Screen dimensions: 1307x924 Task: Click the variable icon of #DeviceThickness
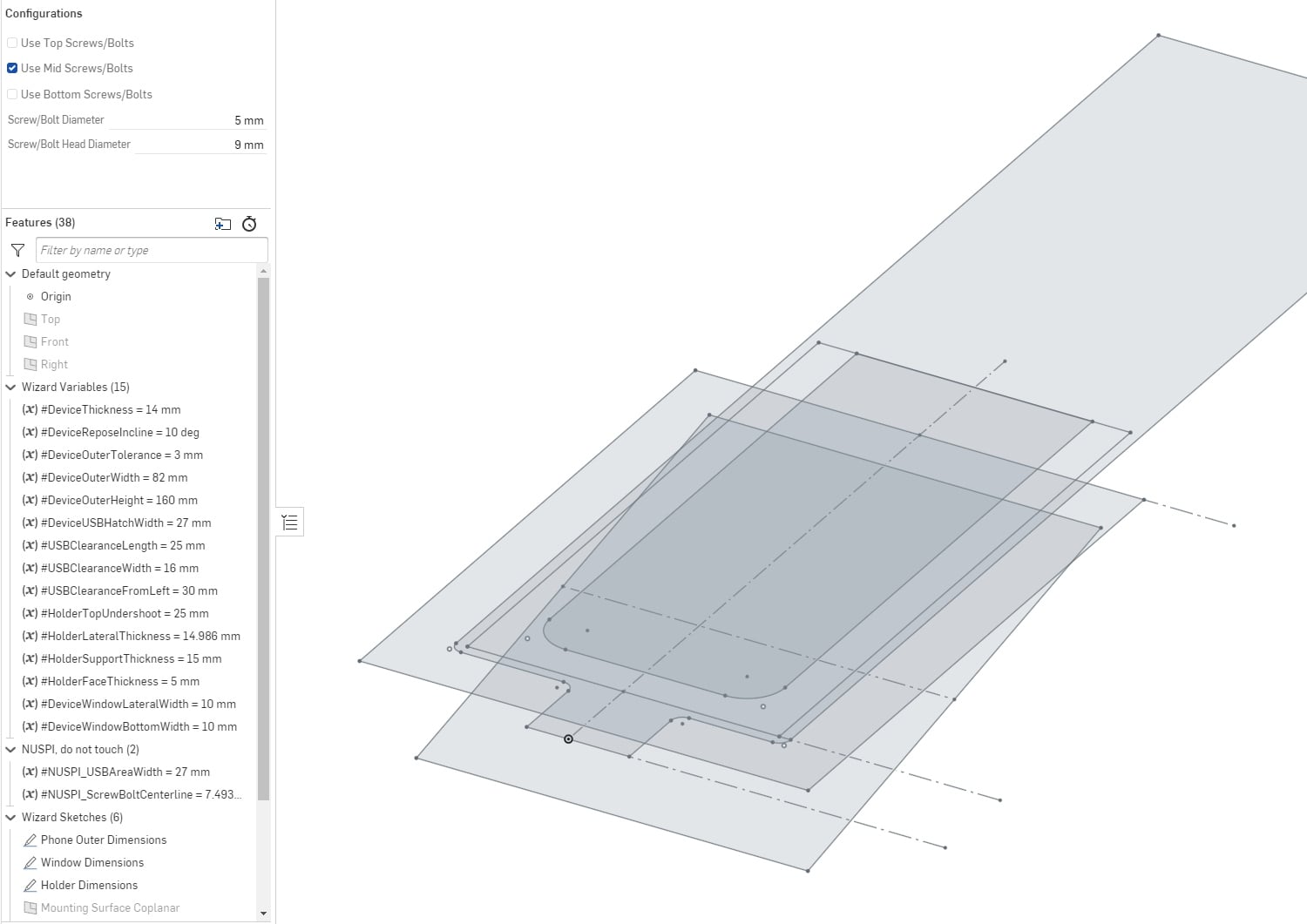[x=30, y=409]
